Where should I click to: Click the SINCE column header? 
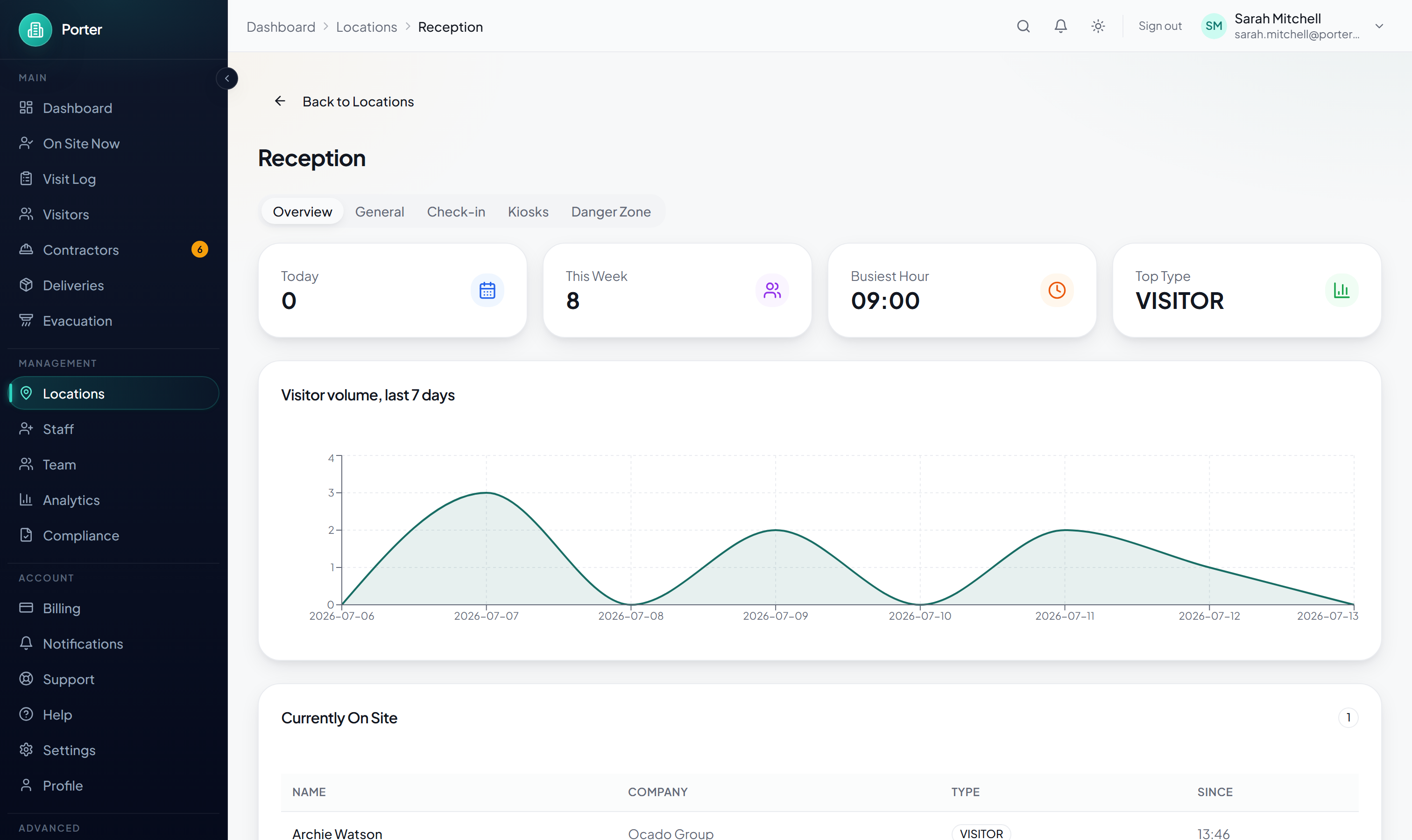coord(1215,792)
